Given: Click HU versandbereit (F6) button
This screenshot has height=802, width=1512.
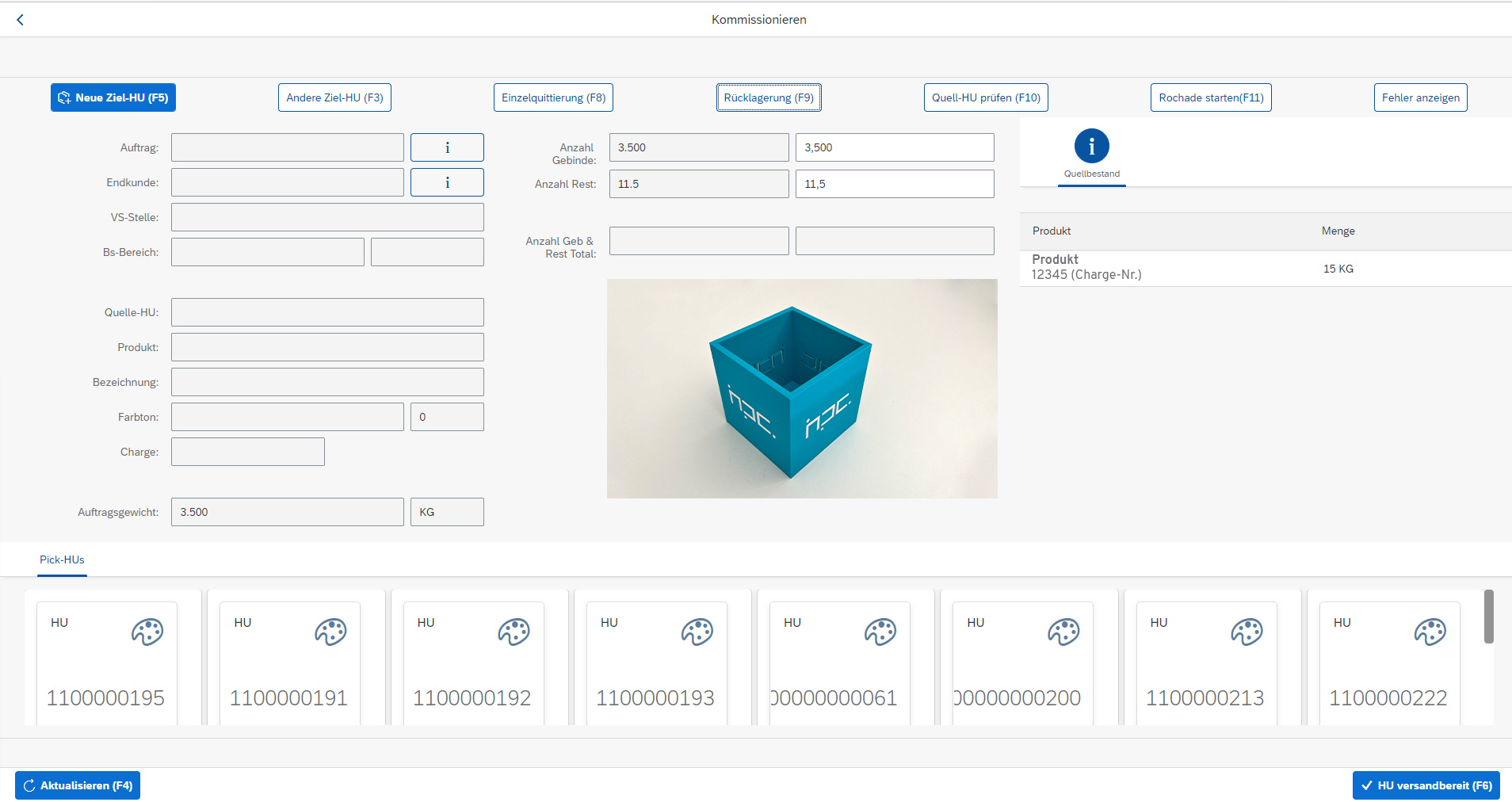Looking at the screenshot, I should tap(1426, 785).
